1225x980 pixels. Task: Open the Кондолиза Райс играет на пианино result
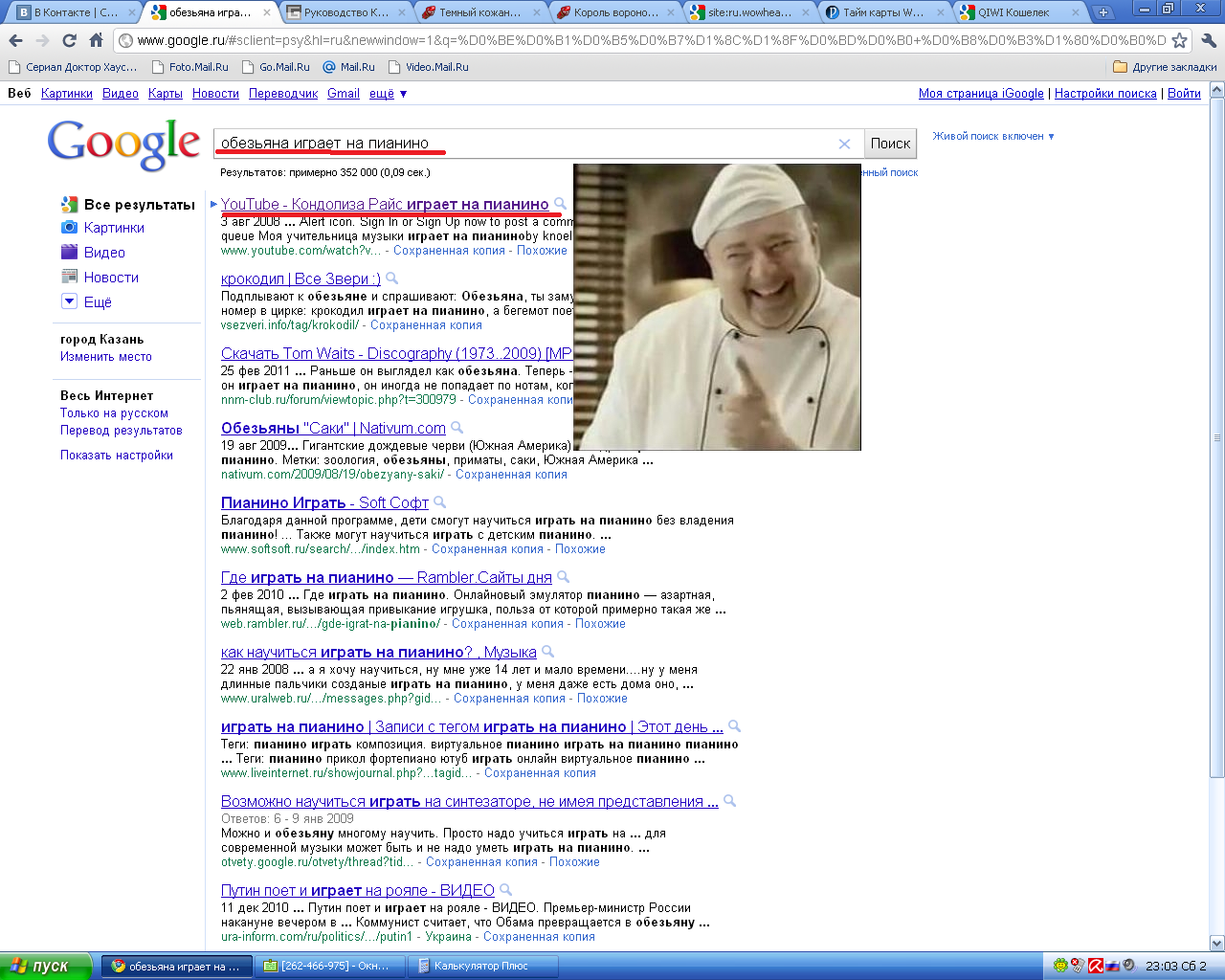(385, 204)
